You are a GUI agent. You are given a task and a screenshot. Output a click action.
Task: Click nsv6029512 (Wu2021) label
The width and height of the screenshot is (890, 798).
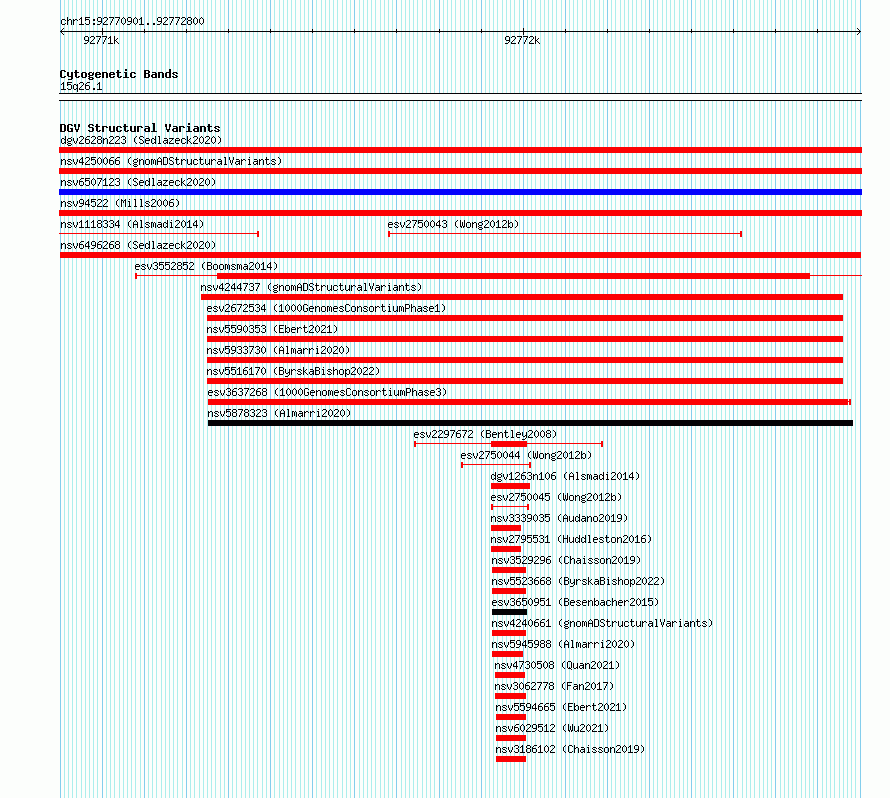[552, 728]
